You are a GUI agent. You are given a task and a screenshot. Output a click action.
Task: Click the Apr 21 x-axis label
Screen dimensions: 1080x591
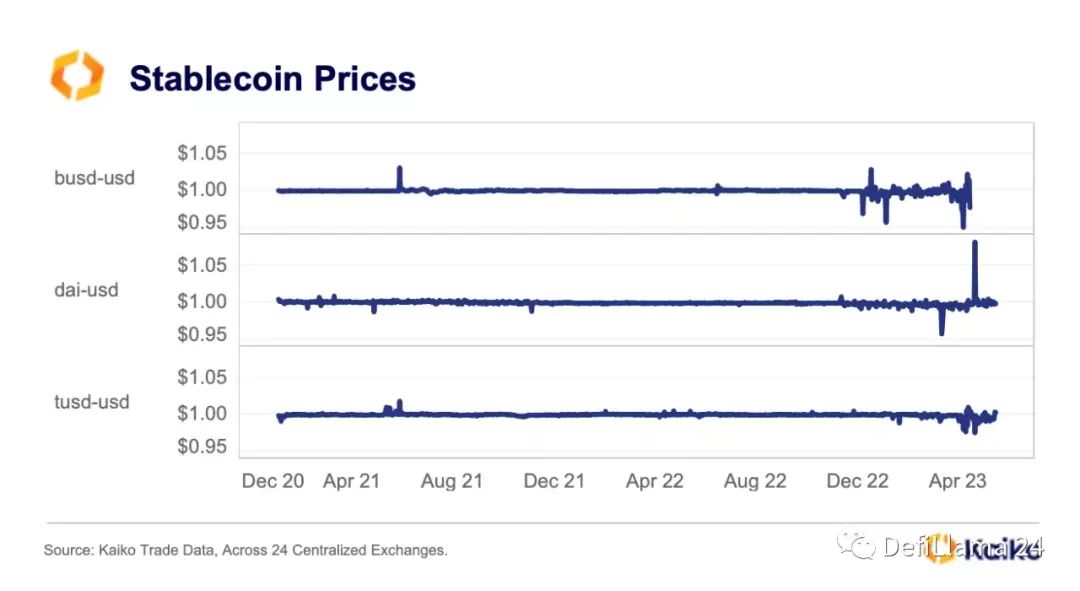coord(351,481)
